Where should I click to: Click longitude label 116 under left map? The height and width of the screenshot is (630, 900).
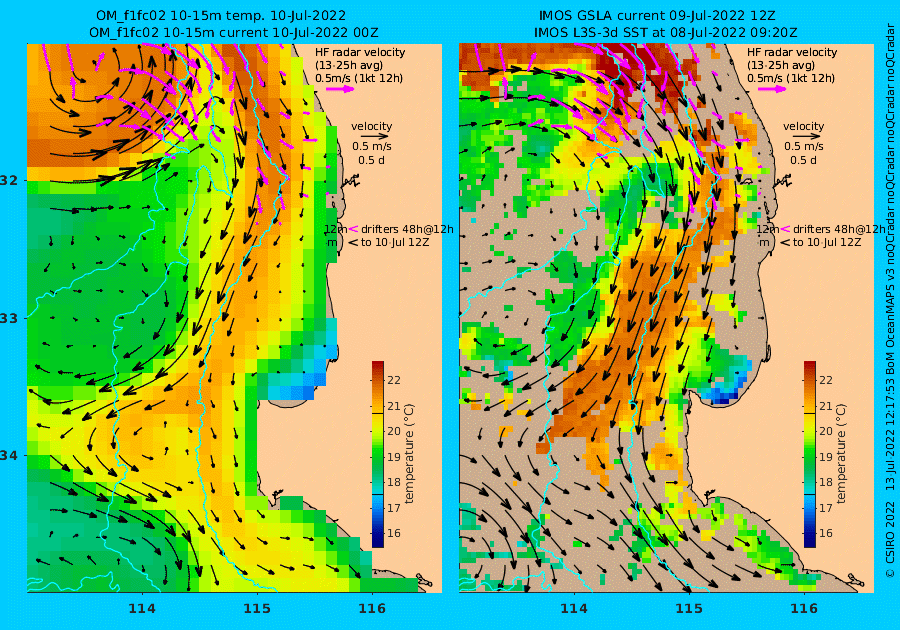click(372, 609)
